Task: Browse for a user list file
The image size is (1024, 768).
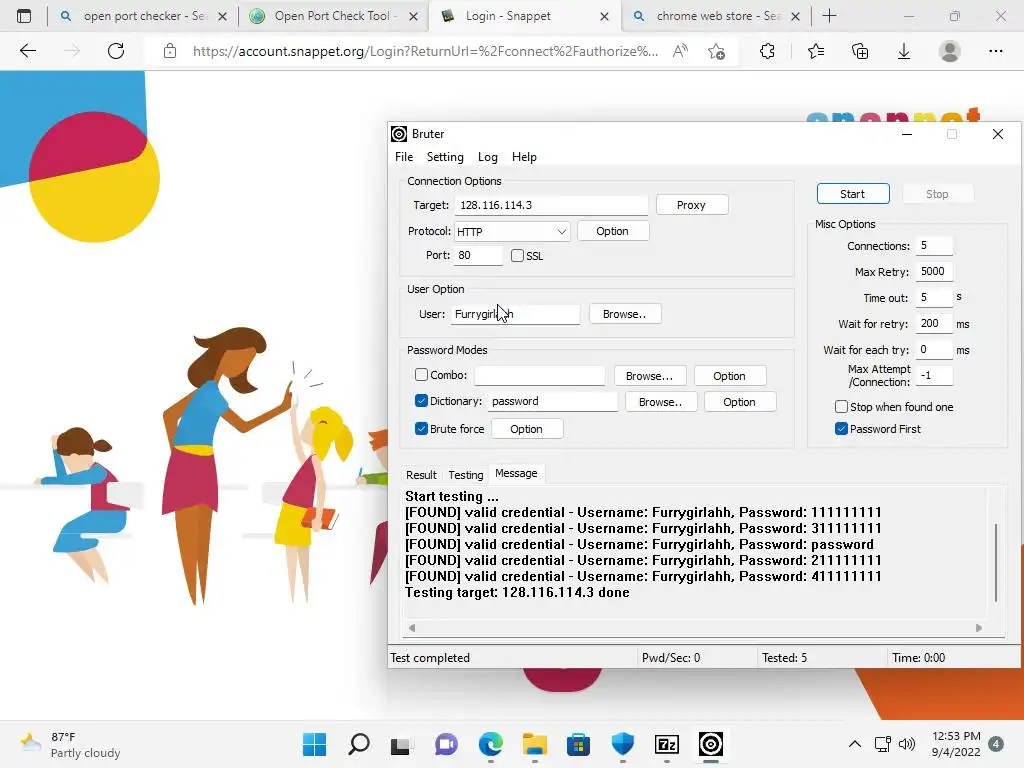Action: tap(625, 314)
